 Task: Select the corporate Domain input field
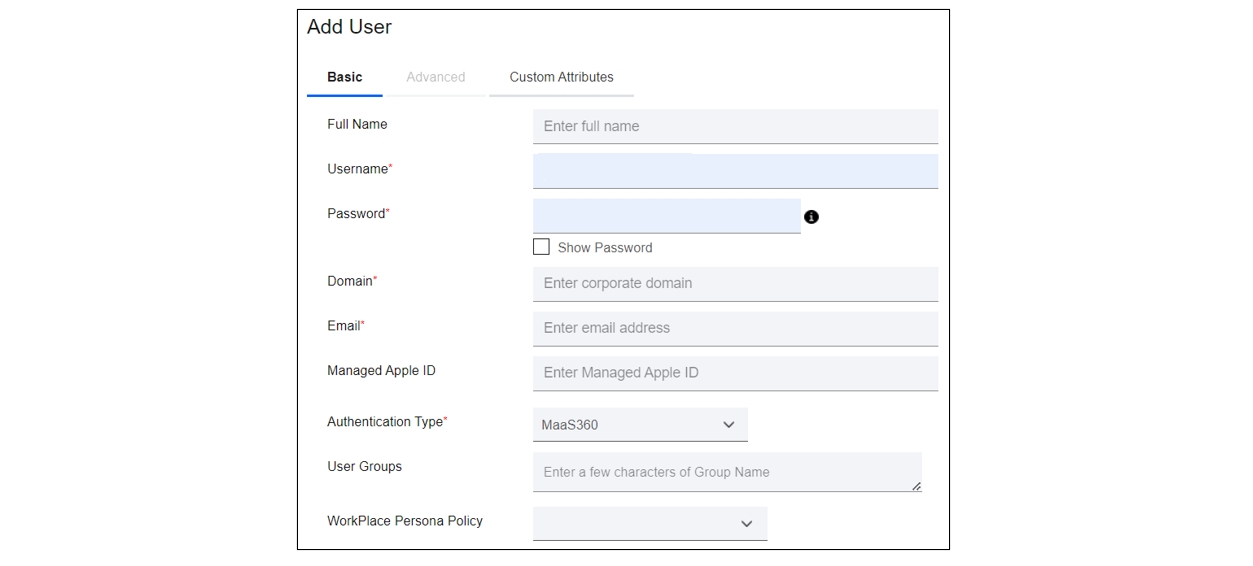735,283
